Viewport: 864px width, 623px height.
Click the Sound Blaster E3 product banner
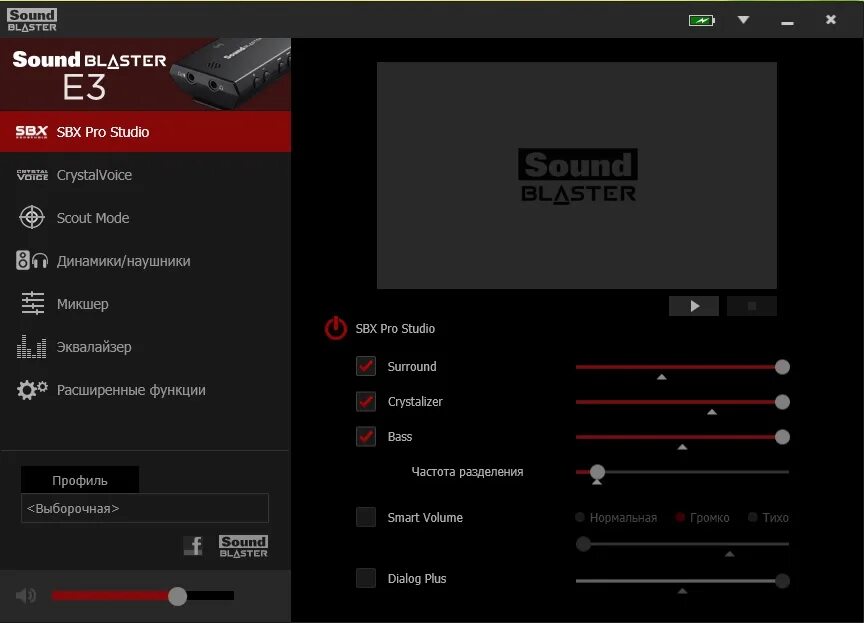point(145,74)
